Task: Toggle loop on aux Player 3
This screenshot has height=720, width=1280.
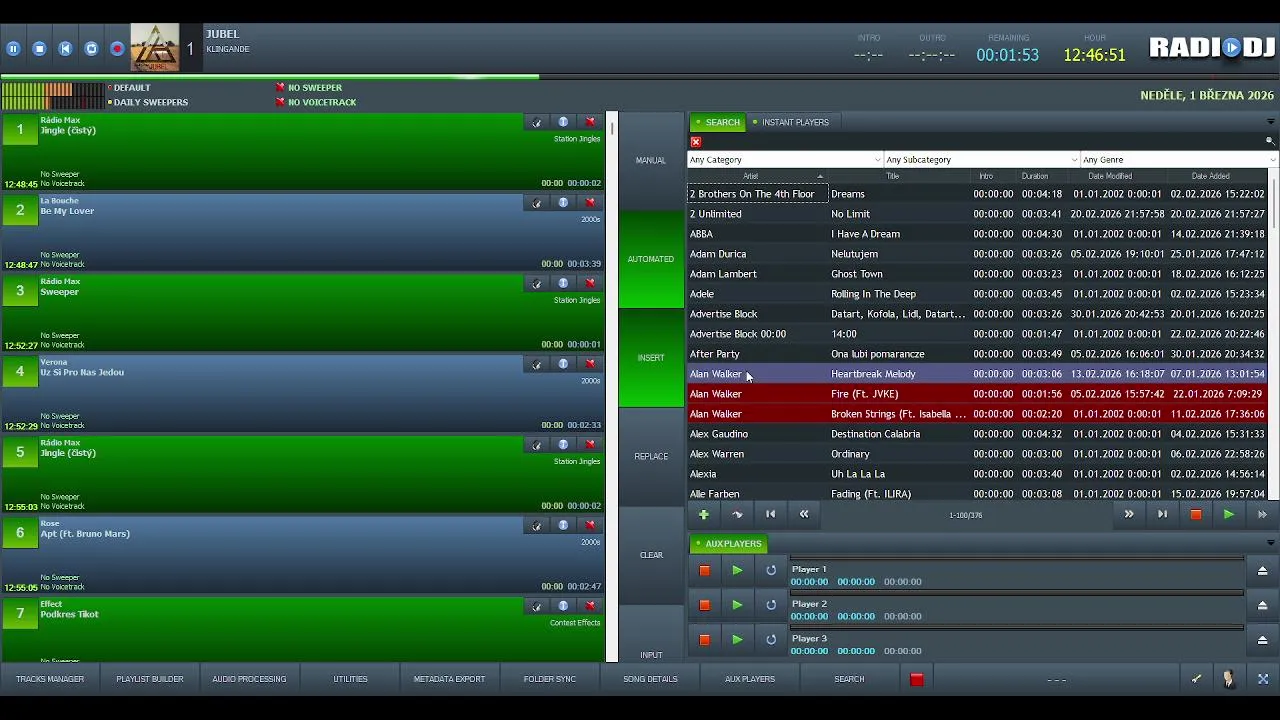Action: pyautogui.click(x=771, y=640)
